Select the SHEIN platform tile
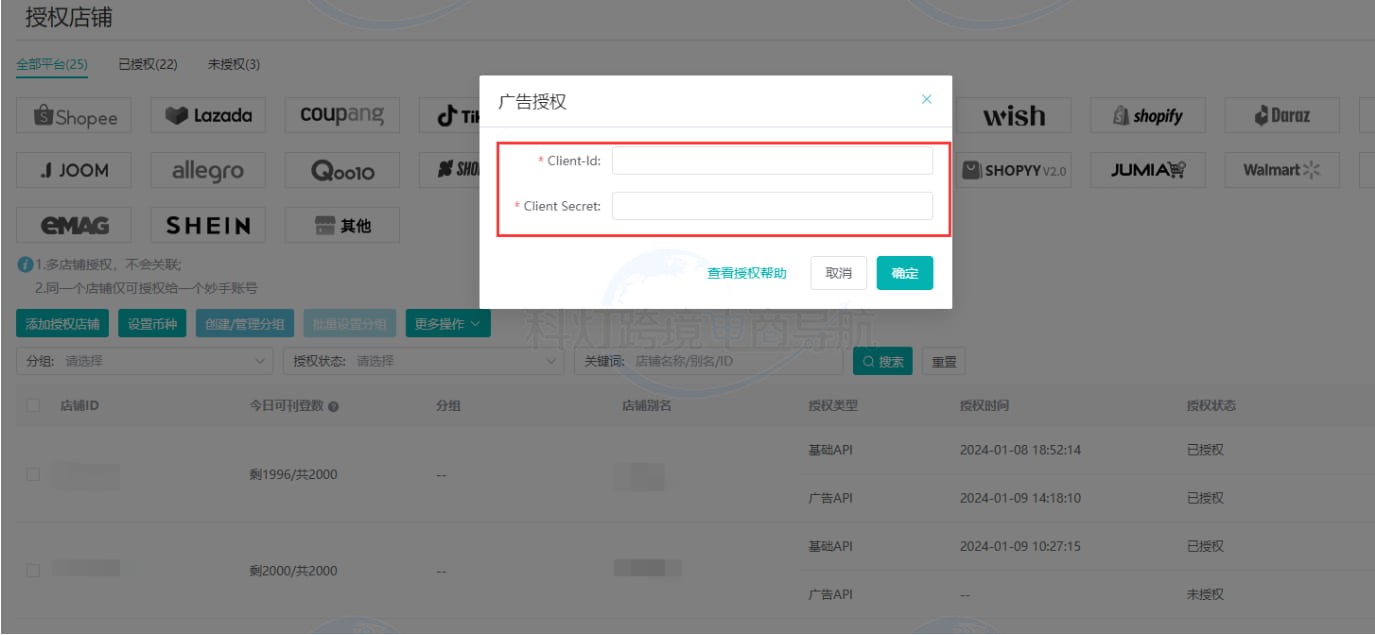This screenshot has width=1375, height=635. point(208,225)
